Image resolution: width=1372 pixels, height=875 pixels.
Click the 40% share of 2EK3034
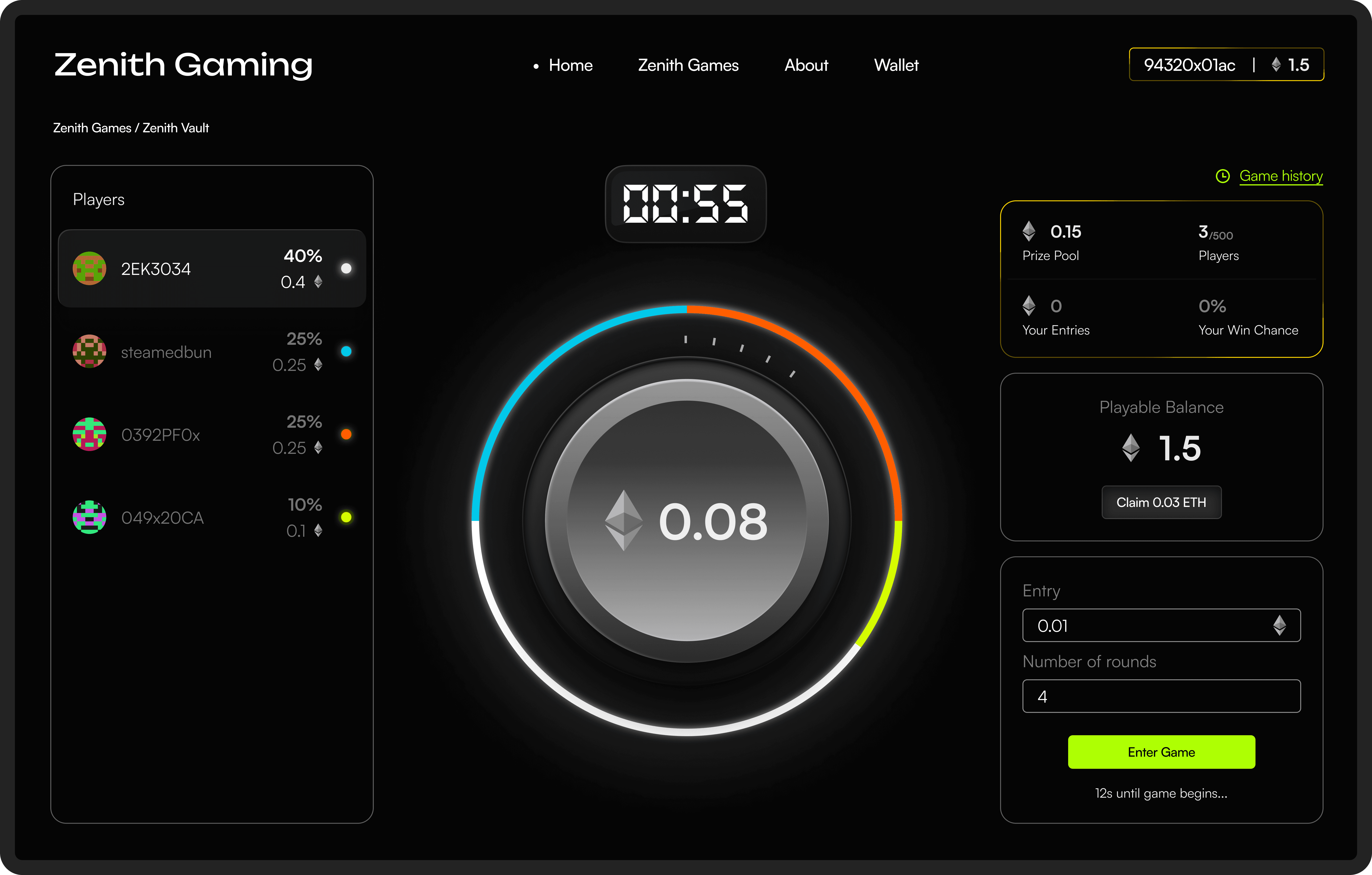(303, 256)
